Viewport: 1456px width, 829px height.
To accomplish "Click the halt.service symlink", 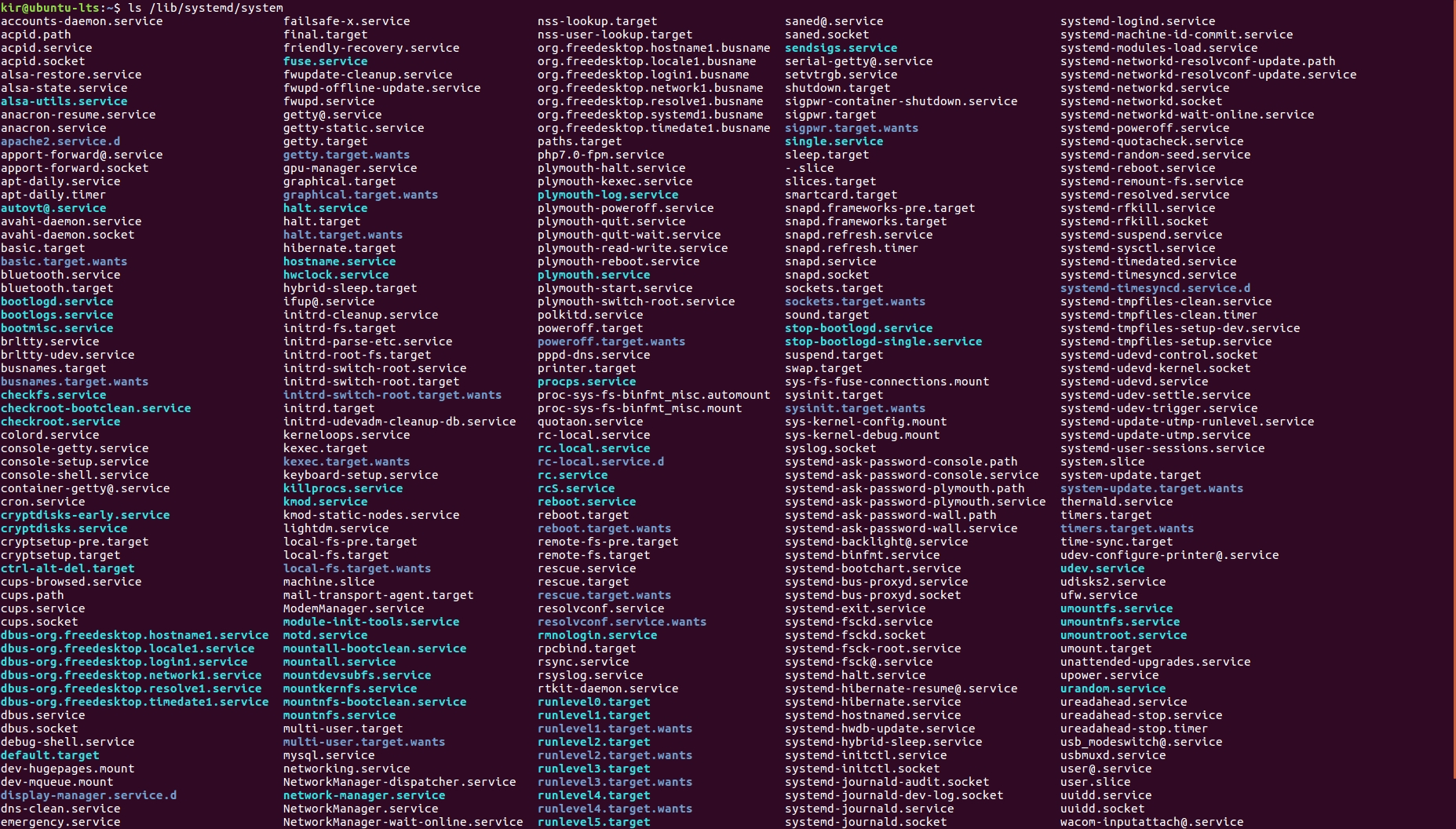I will point(326,208).
